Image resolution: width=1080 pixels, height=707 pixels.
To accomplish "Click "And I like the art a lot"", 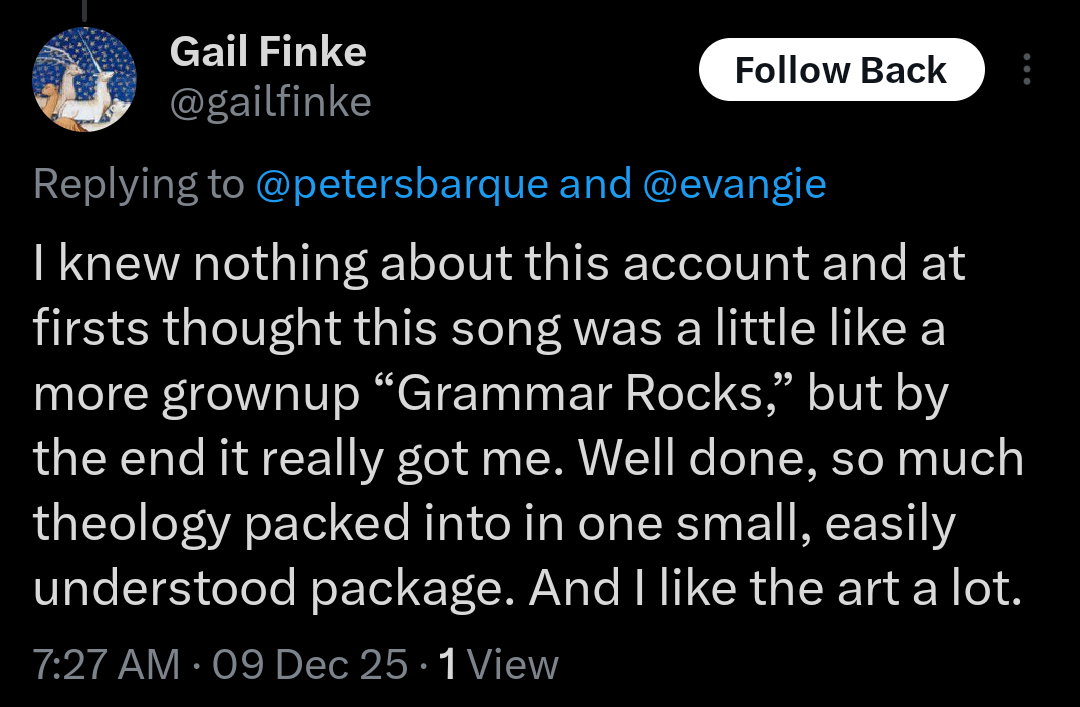I will pyautogui.click(x=775, y=590).
